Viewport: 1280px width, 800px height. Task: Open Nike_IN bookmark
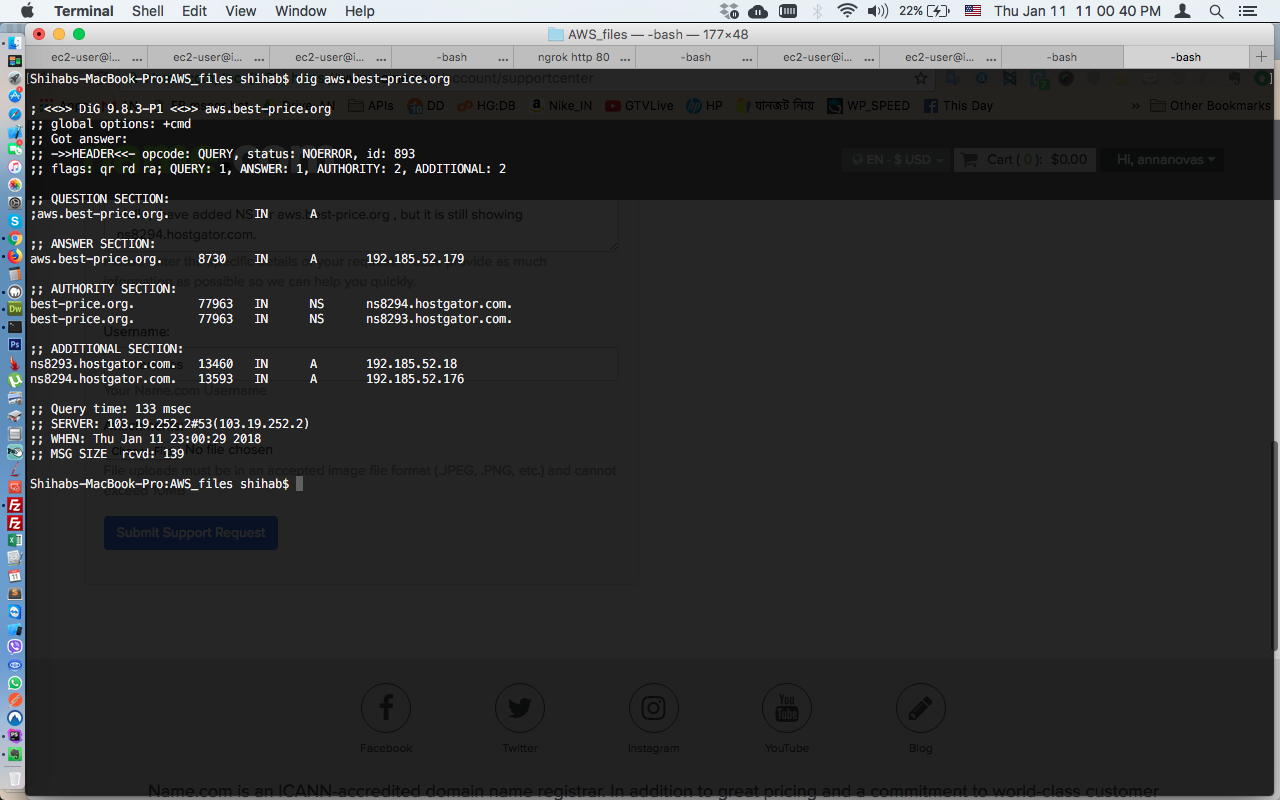pos(561,105)
